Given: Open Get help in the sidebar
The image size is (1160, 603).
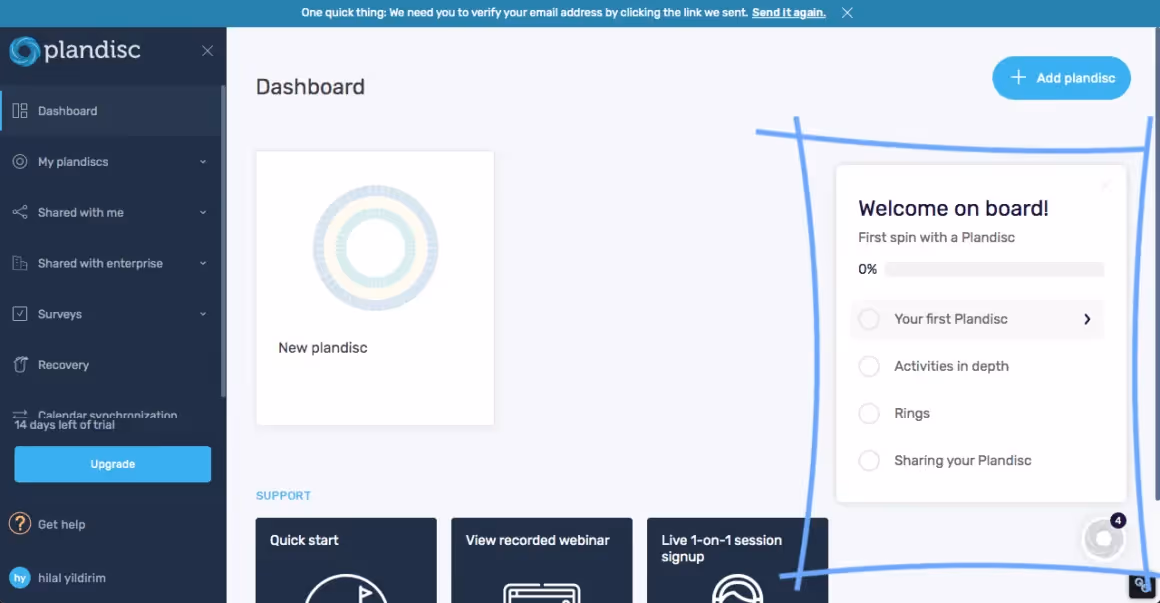Looking at the screenshot, I should click(x=61, y=525).
